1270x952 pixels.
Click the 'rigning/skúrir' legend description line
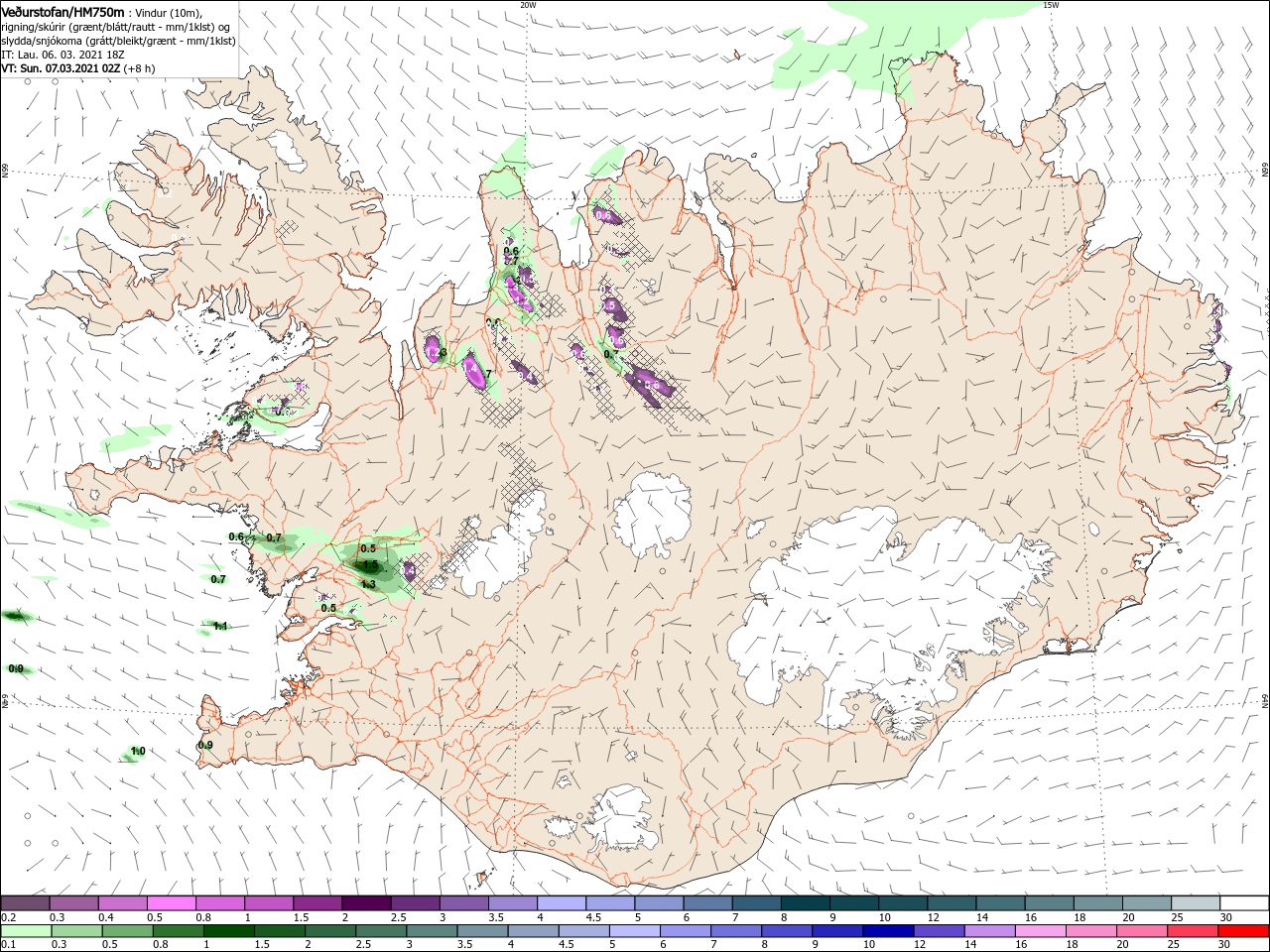[115, 27]
